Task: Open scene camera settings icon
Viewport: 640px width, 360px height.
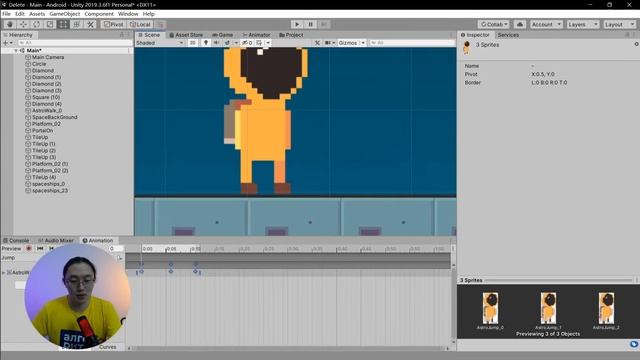Action: click(x=328, y=43)
